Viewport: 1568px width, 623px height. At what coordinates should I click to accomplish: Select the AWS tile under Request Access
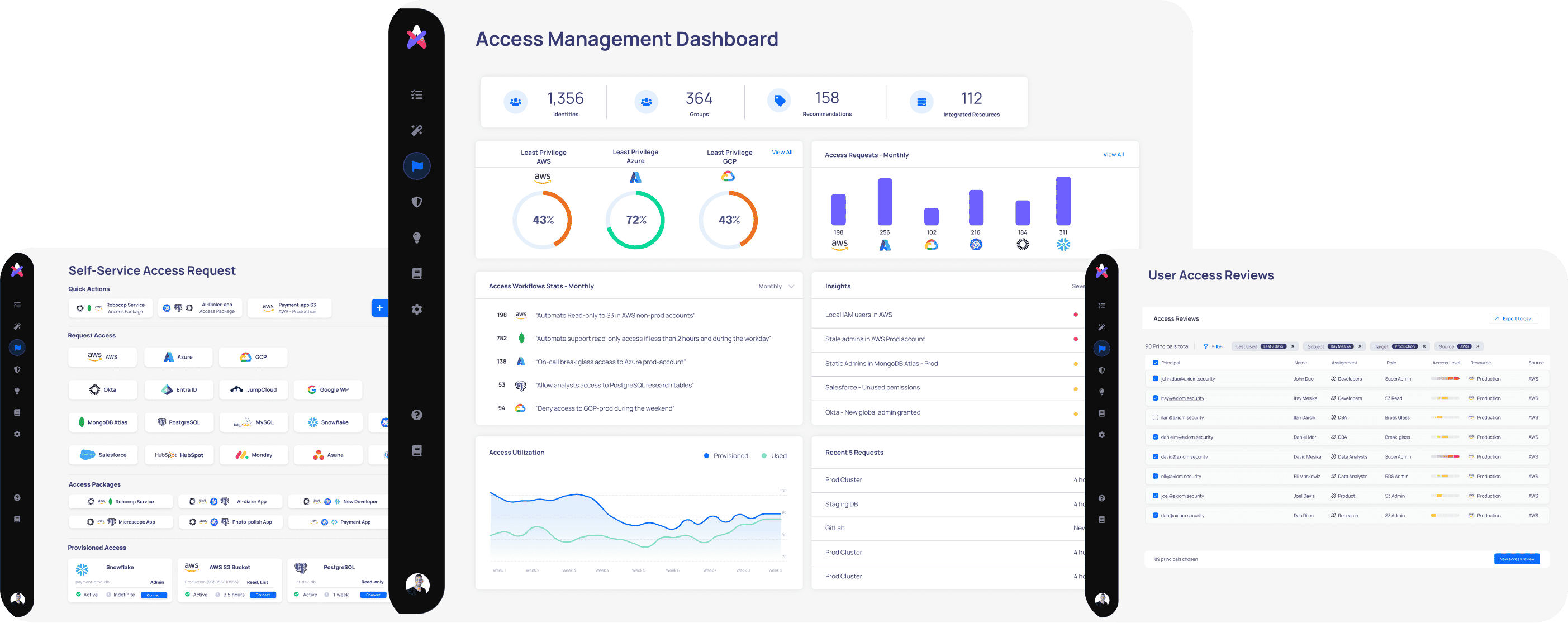click(x=102, y=357)
